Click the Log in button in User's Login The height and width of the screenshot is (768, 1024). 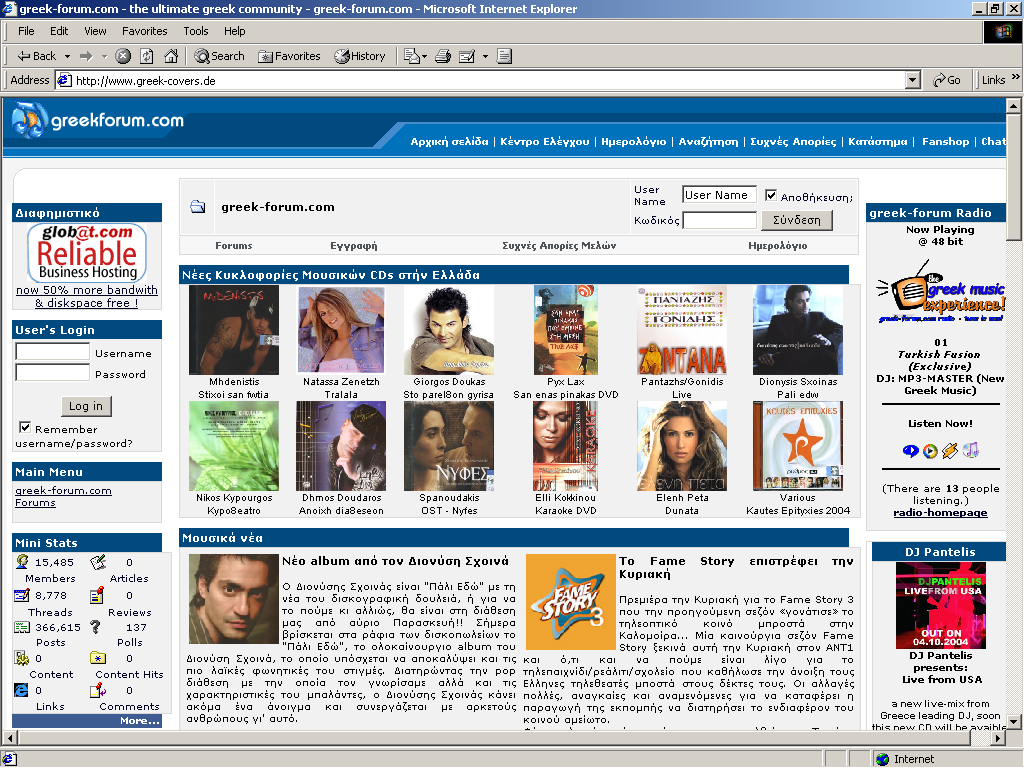coord(86,406)
